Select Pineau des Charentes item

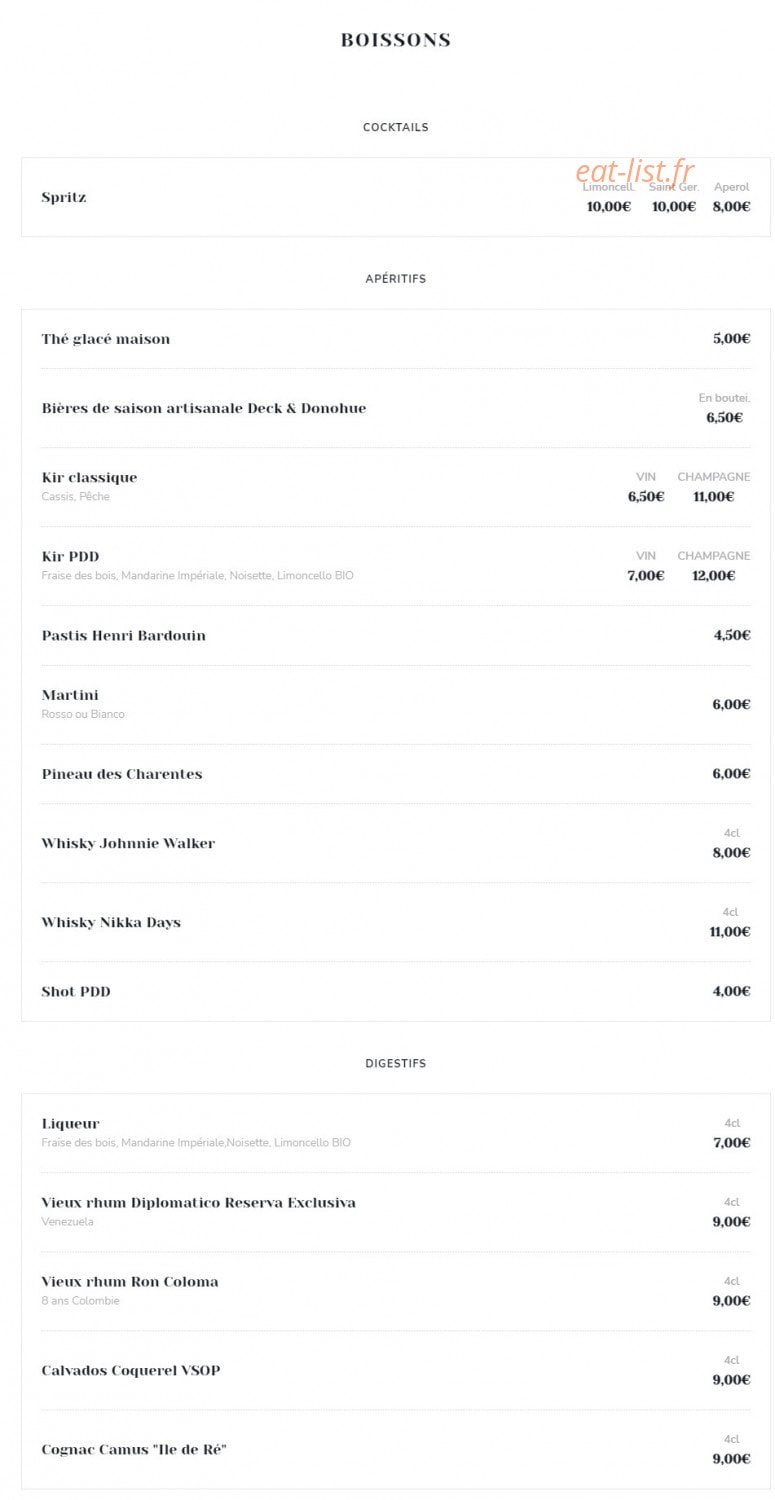coord(122,774)
